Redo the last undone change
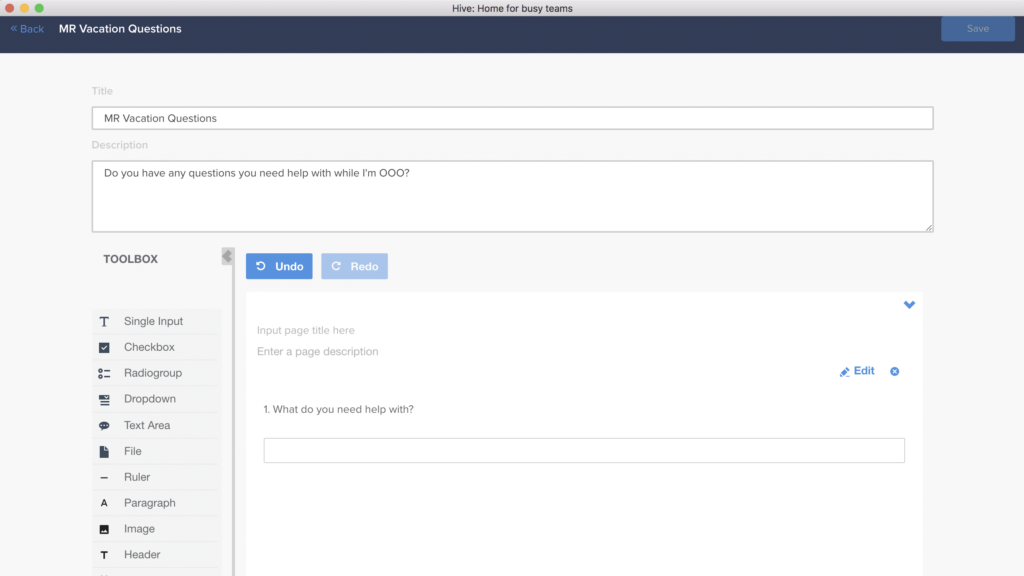The image size is (1024, 576). (354, 266)
